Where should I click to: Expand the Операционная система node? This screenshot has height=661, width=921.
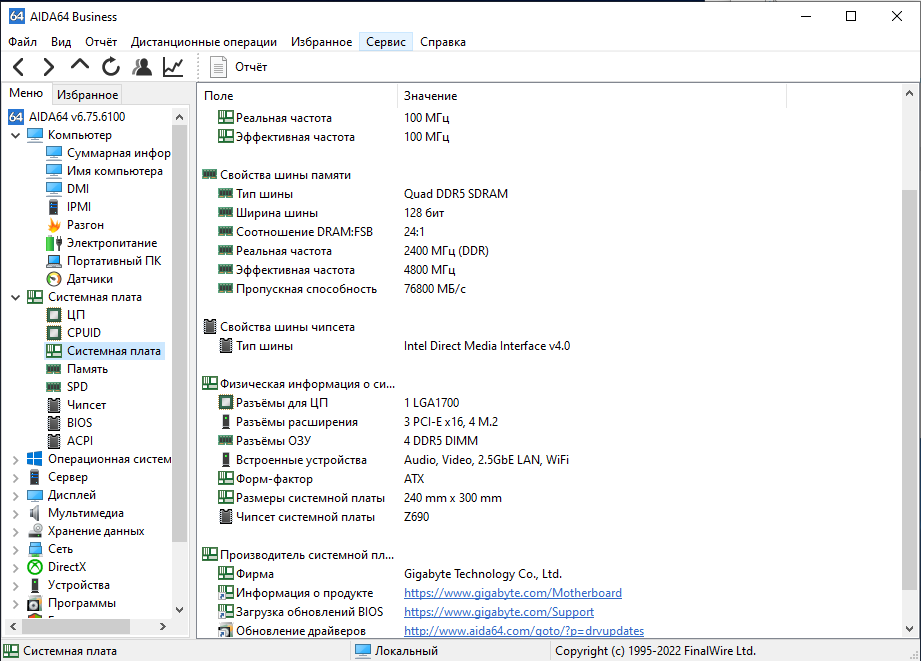(x=15, y=459)
